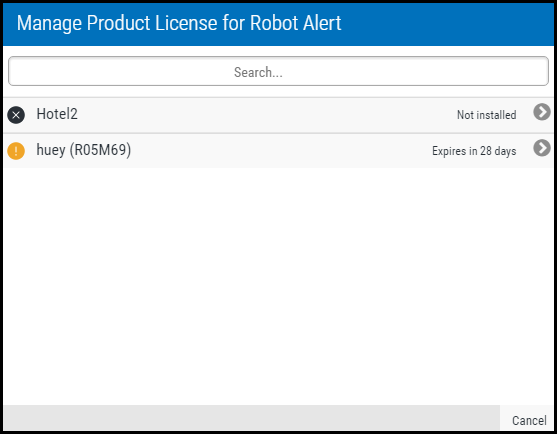This screenshot has height=434, width=557.
Task: Click the 28 days expiry number
Action: coord(498,151)
